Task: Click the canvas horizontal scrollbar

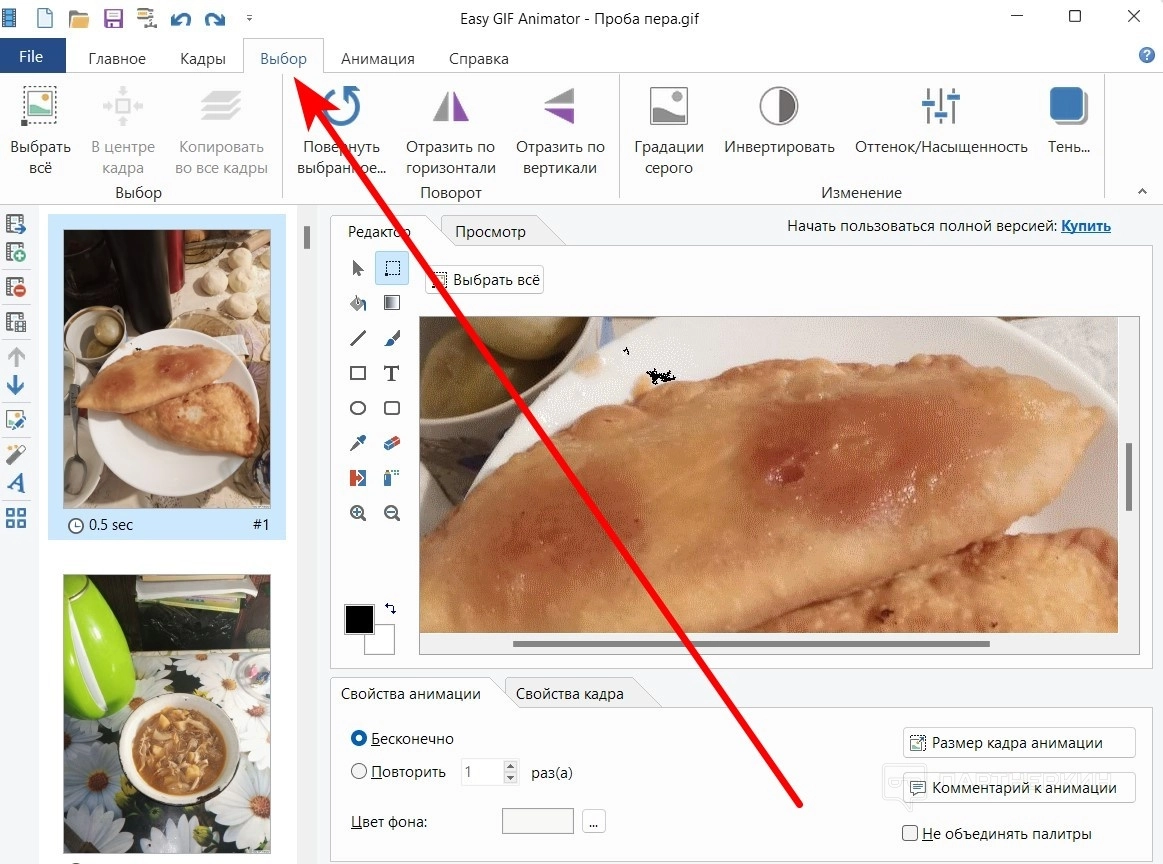Action: 751,644
